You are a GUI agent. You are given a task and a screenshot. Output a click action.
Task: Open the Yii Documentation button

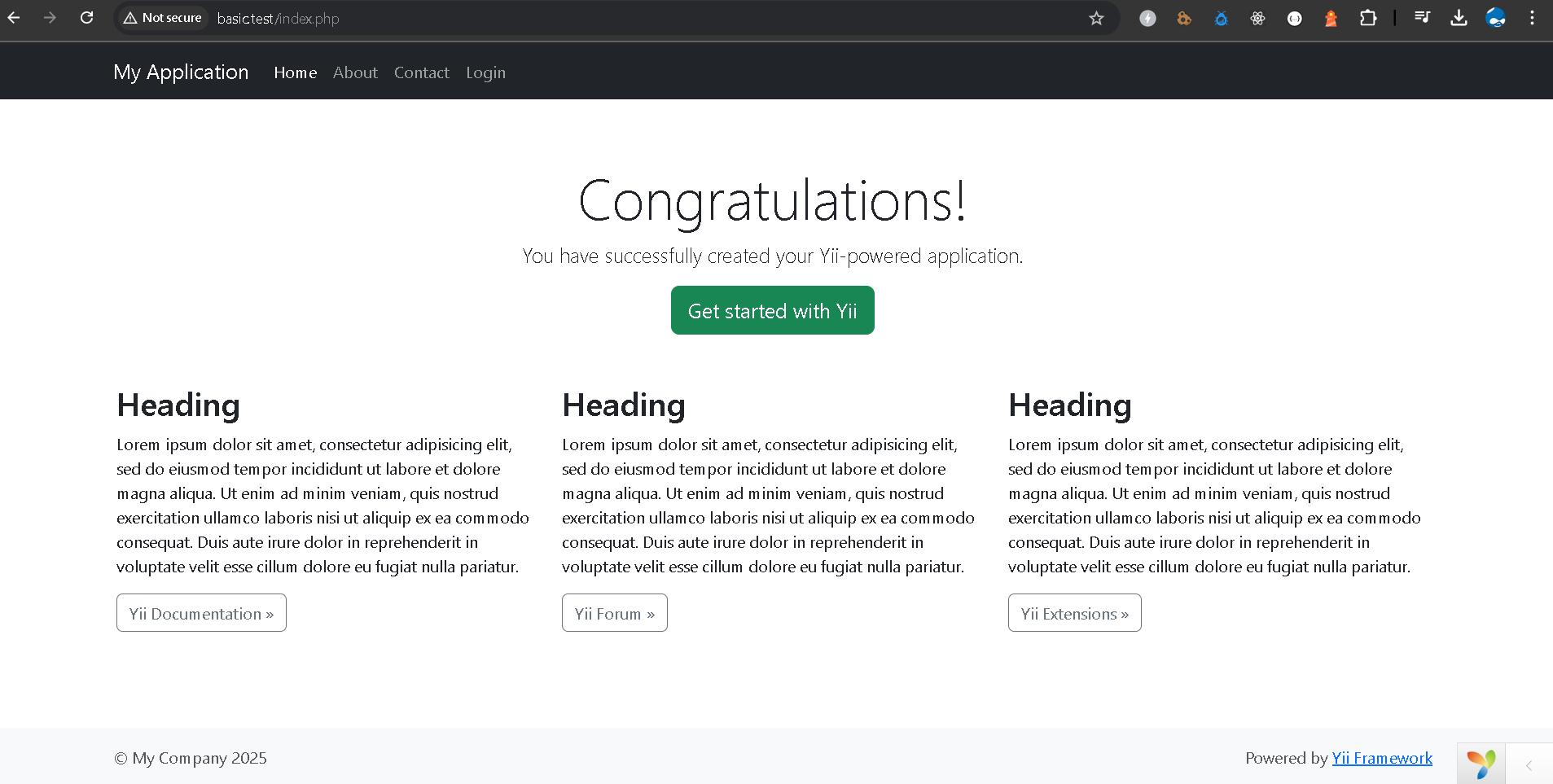[x=201, y=613]
